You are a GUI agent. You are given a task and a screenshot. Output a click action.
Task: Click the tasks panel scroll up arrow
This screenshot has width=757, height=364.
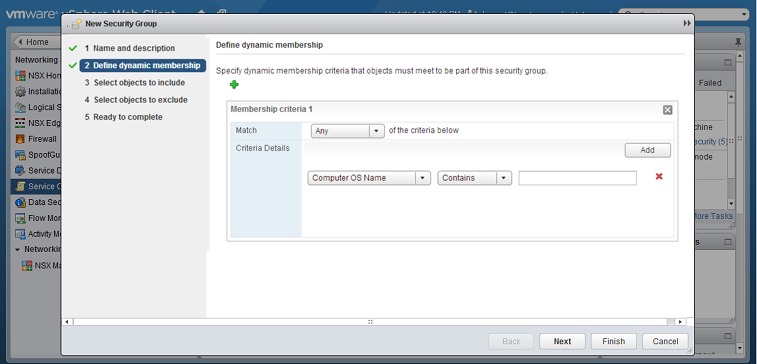coord(731,97)
